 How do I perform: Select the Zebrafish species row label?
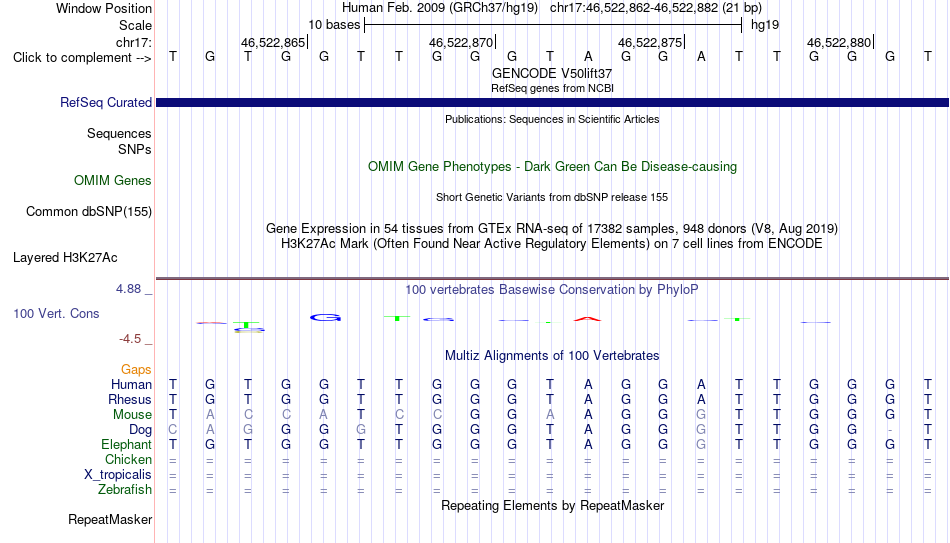point(125,489)
